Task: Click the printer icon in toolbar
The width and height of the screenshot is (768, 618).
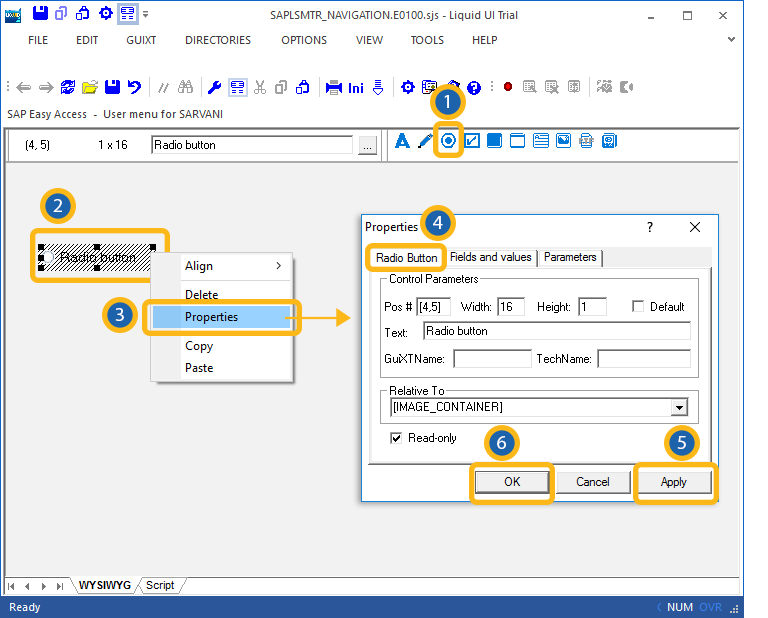Action: point(334,87)
